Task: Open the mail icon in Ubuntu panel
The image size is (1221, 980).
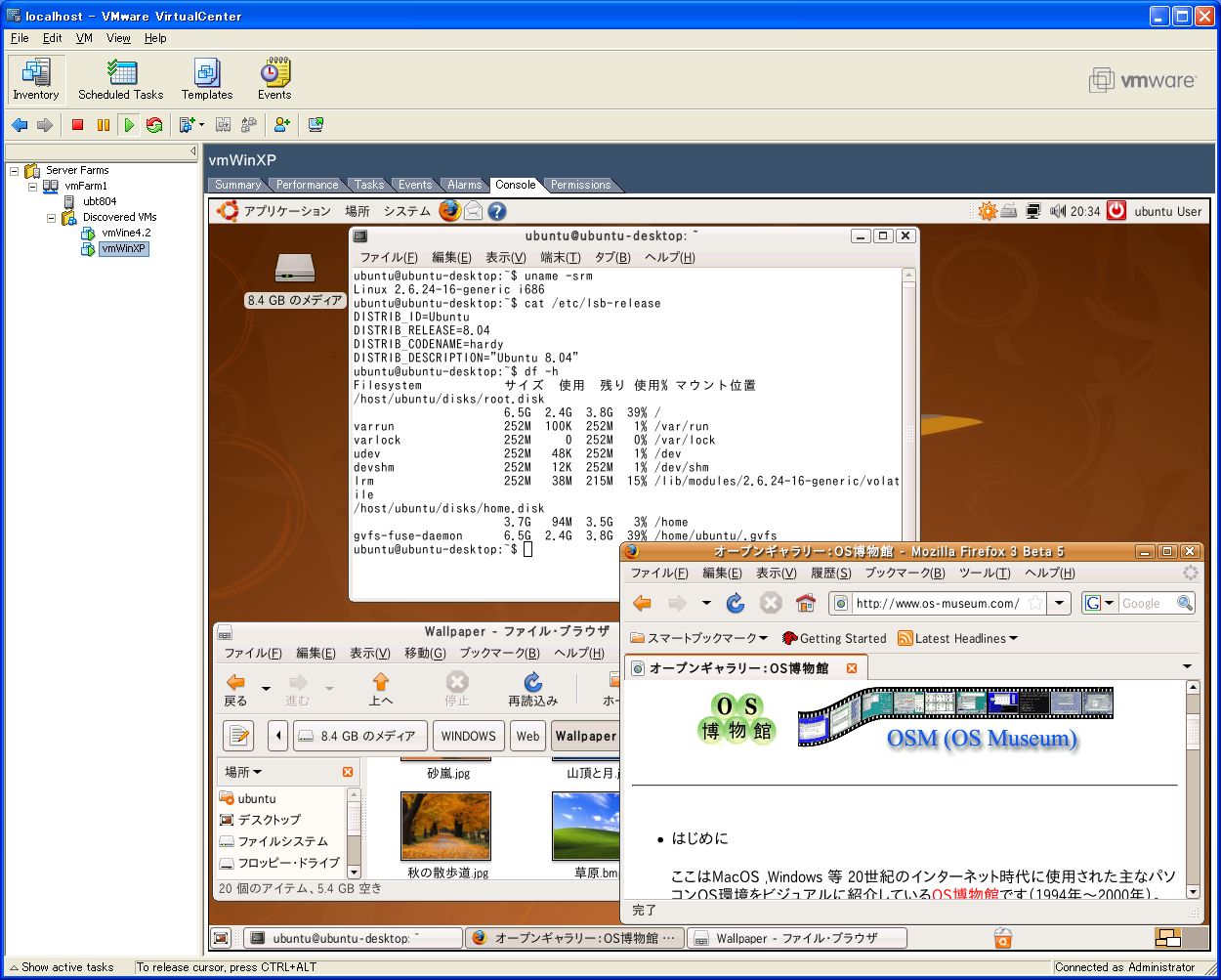Action: (474, 210)
